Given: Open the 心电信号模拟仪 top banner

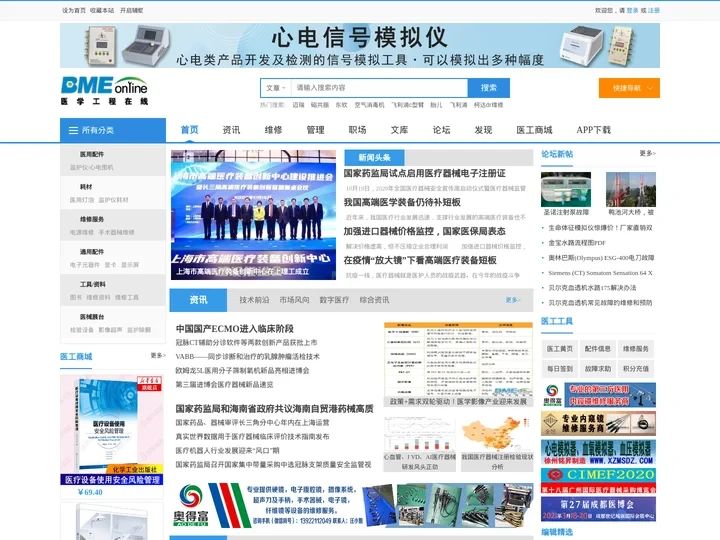Looking at the screenshot, I should 360,46.
